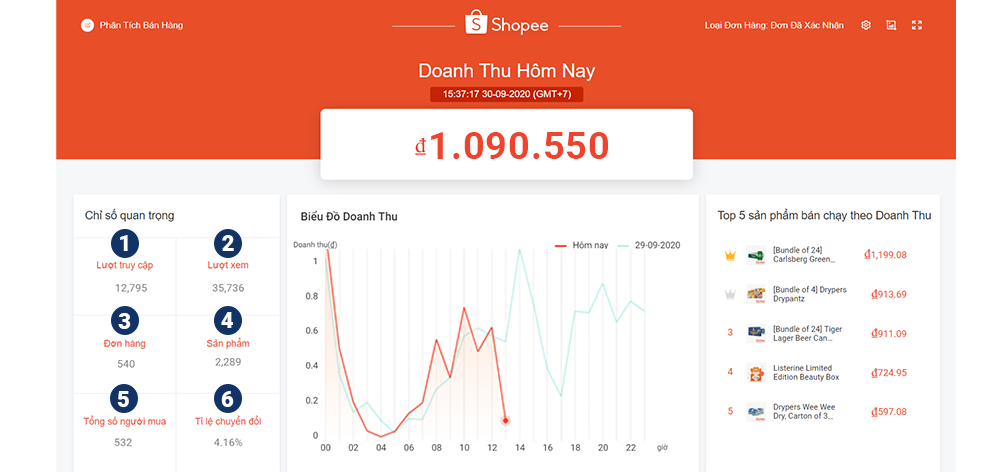1000x472 pixels.
Task: Click the conversion rate 4.16%
Action: (228, 442)
